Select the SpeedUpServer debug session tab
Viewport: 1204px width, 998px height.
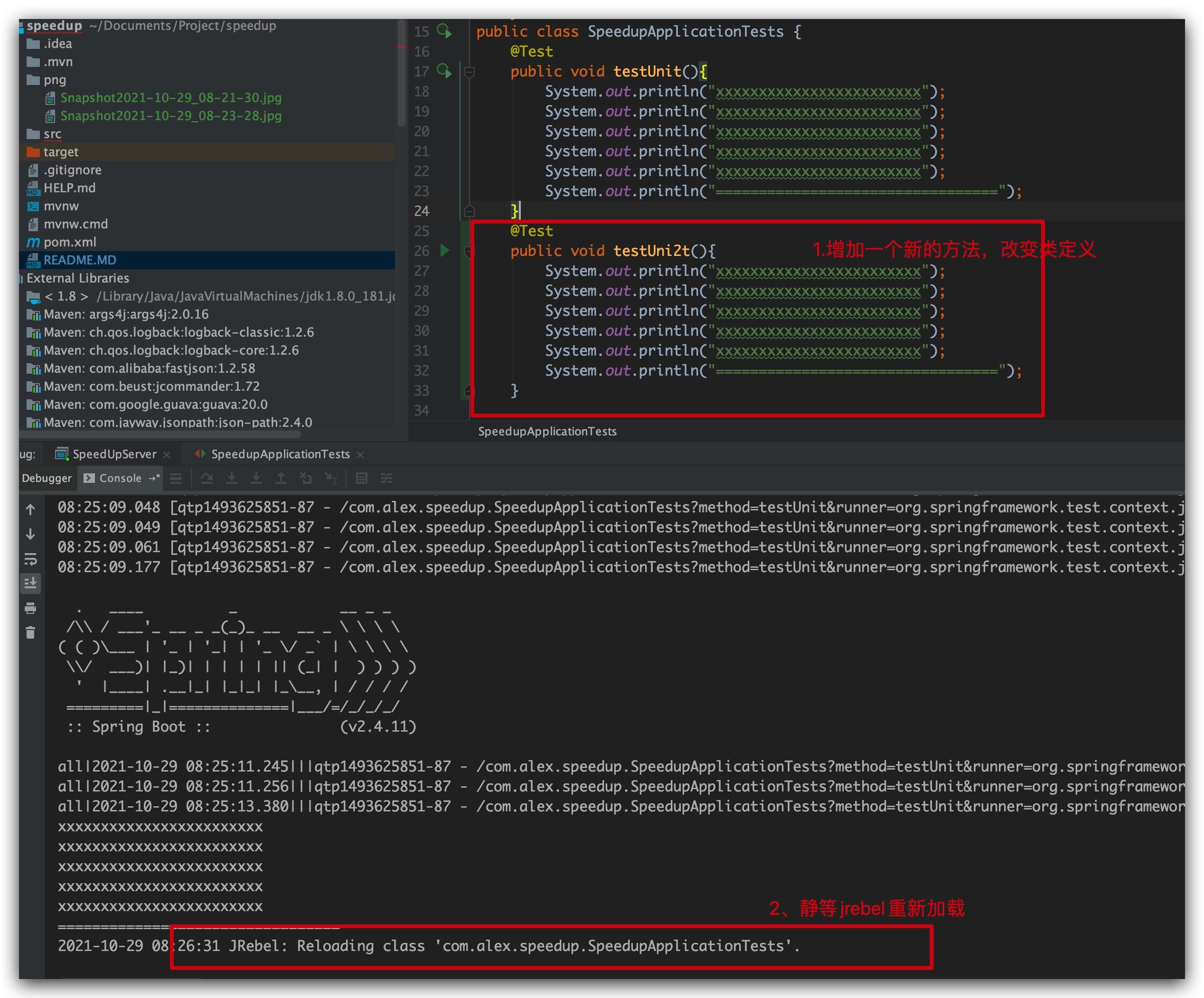[113, 454]
